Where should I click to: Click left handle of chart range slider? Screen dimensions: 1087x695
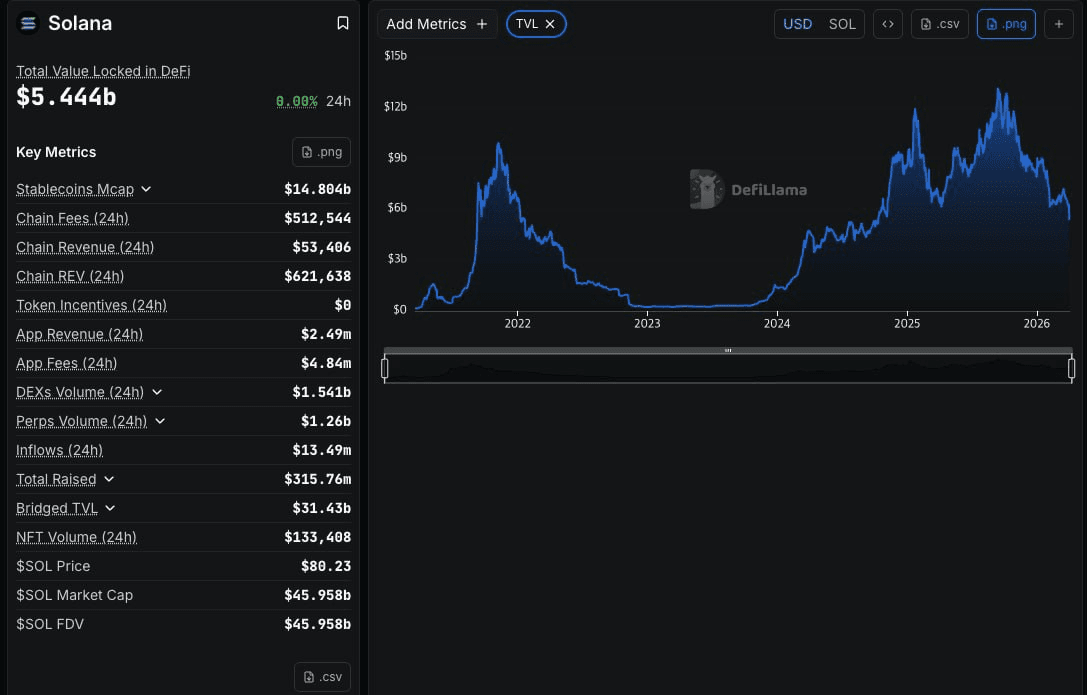[385, 369]
